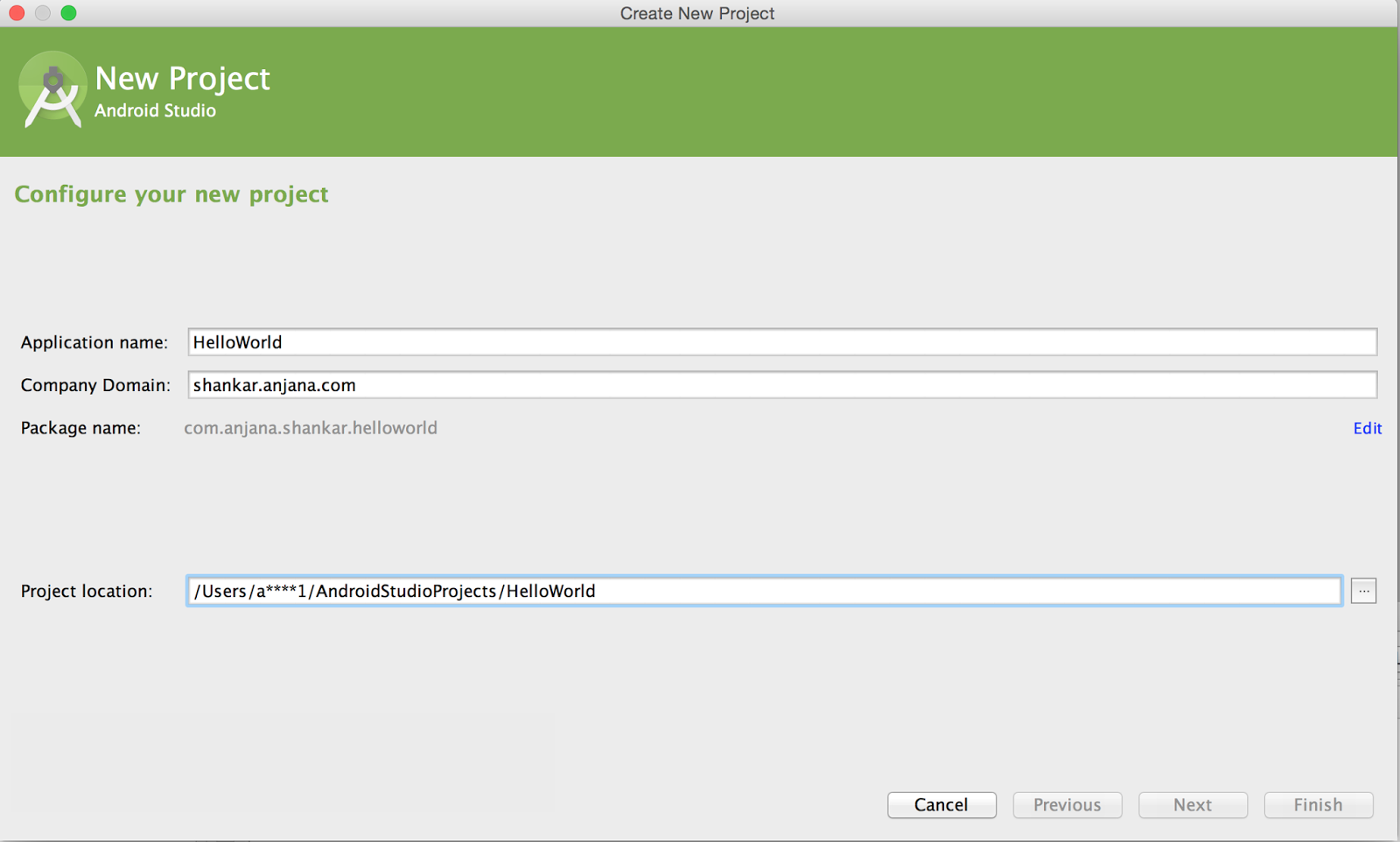
Task: Click the 'Project location:' label
Action: [x=87, y=591]
